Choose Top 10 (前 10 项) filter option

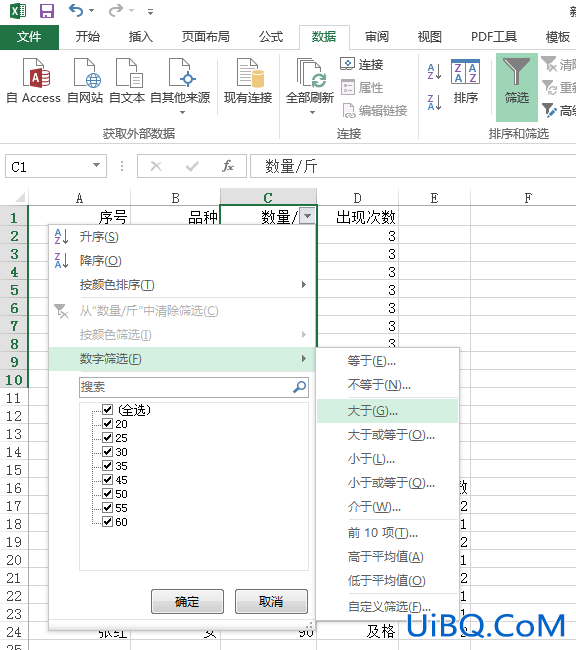pyautogui.click(x=387, y=533)
